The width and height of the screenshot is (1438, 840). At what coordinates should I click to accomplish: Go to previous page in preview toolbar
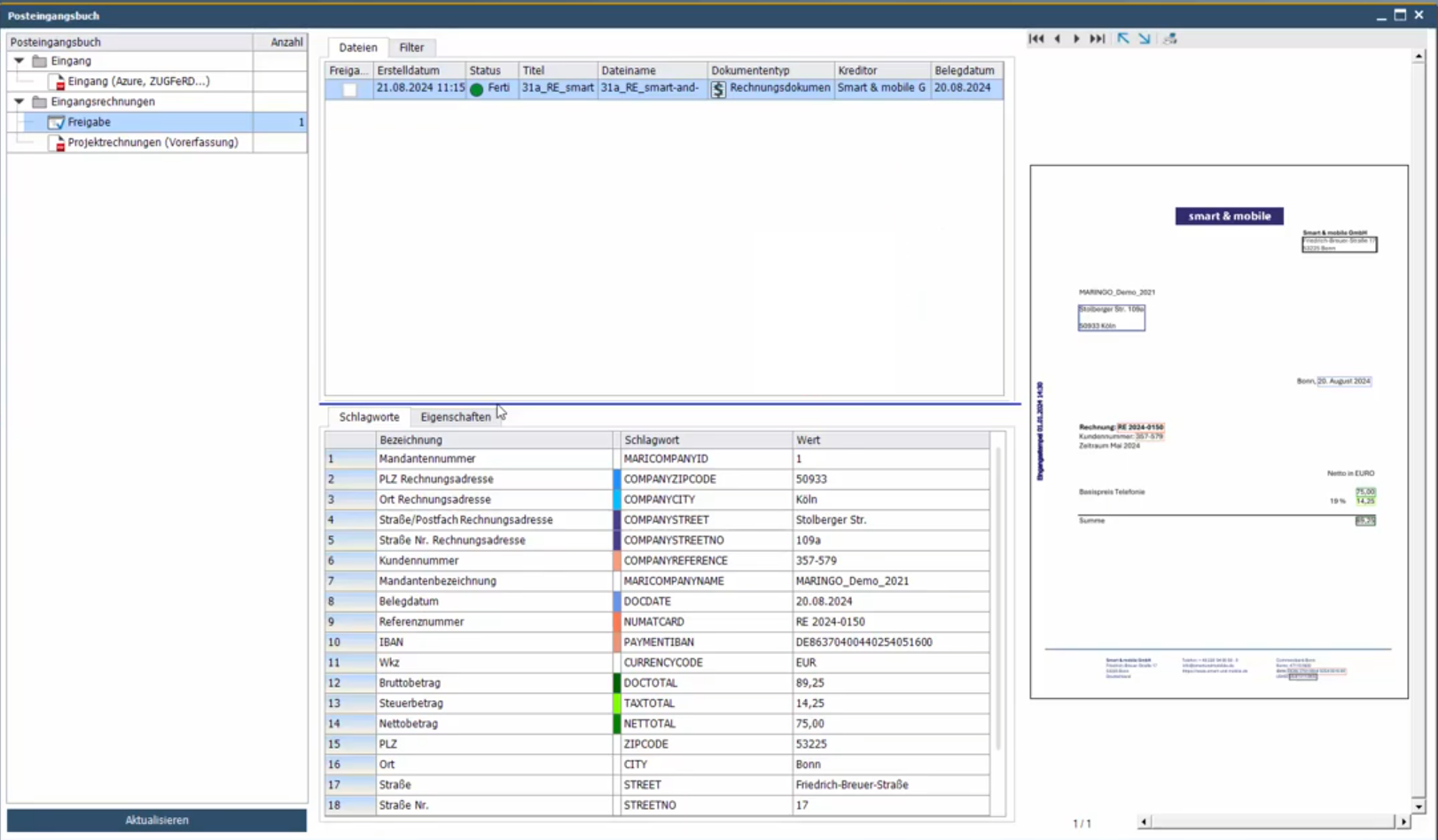coord(1057,39)
